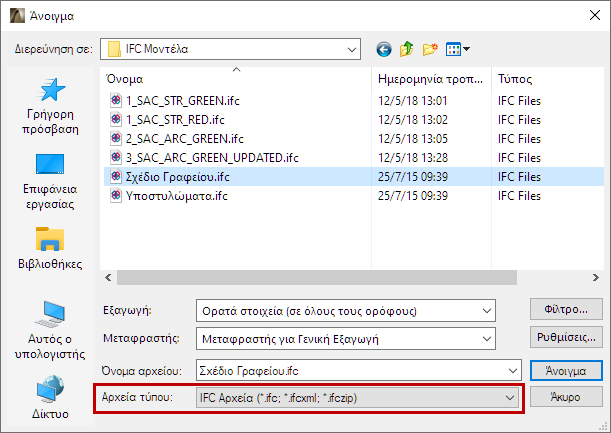Click the Back navigation arrow icon
Screen dimensions: 611x433
(383, 48)
